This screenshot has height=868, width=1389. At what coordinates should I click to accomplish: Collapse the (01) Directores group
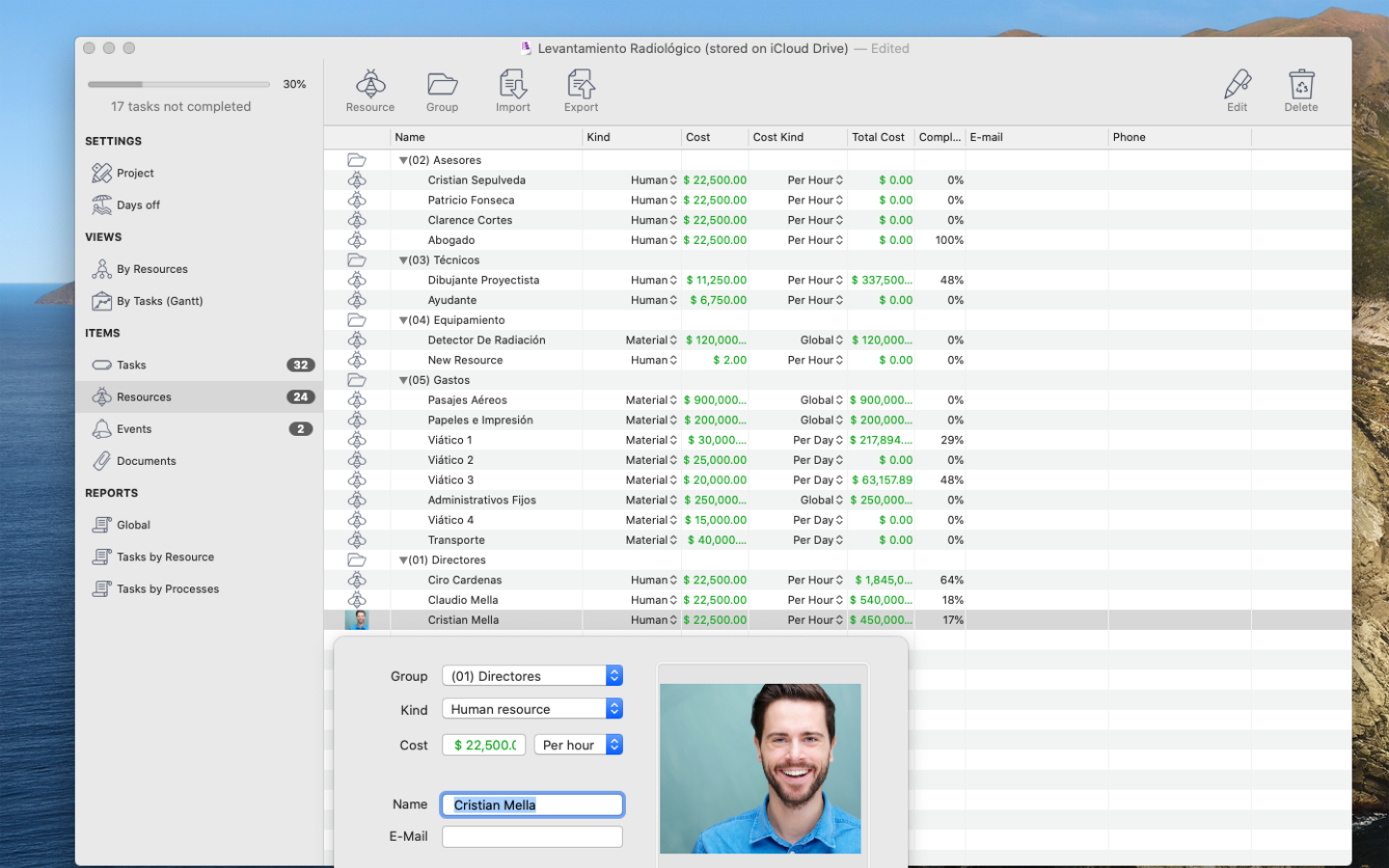(x=403, y=560)
